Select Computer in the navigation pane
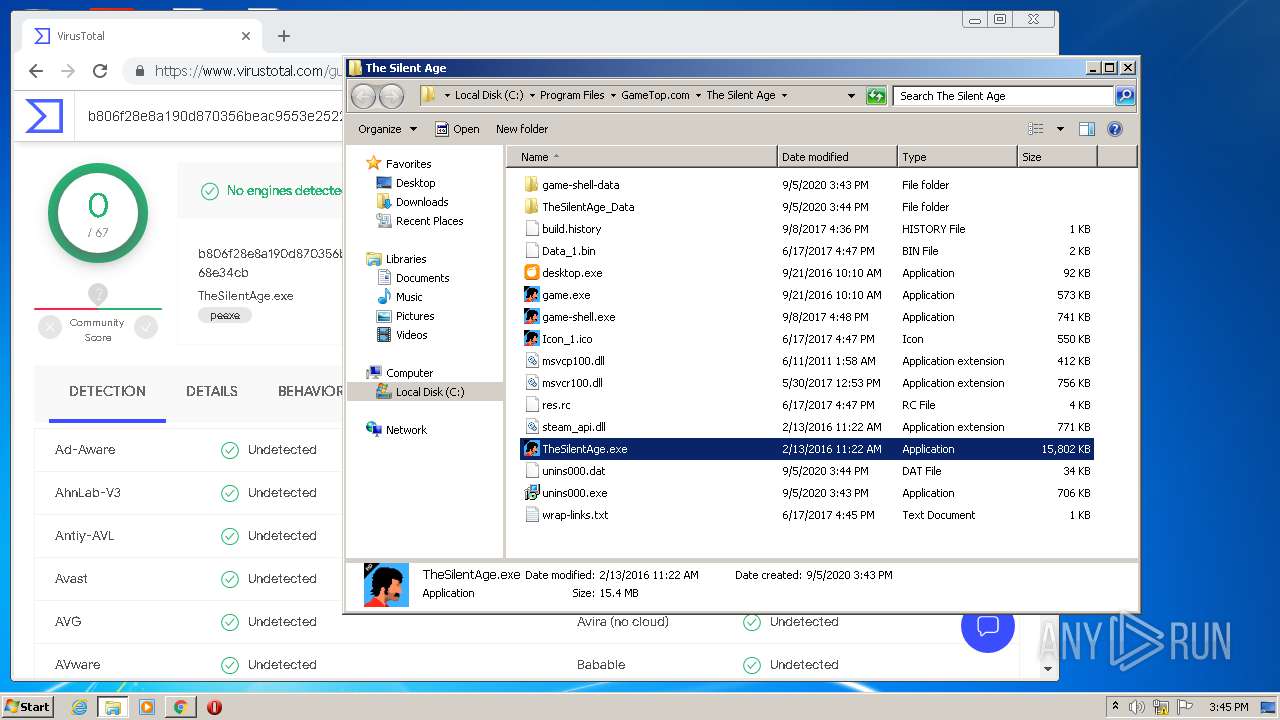Screen dimensions: 1280x720 click(400, 373)
